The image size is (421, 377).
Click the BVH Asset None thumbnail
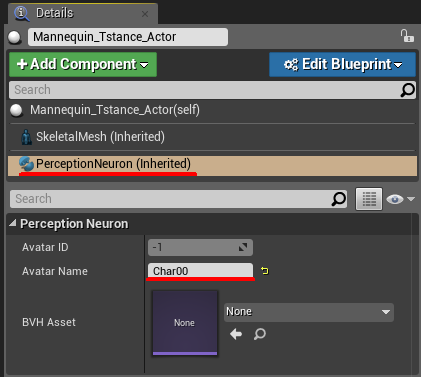[185, 323]
